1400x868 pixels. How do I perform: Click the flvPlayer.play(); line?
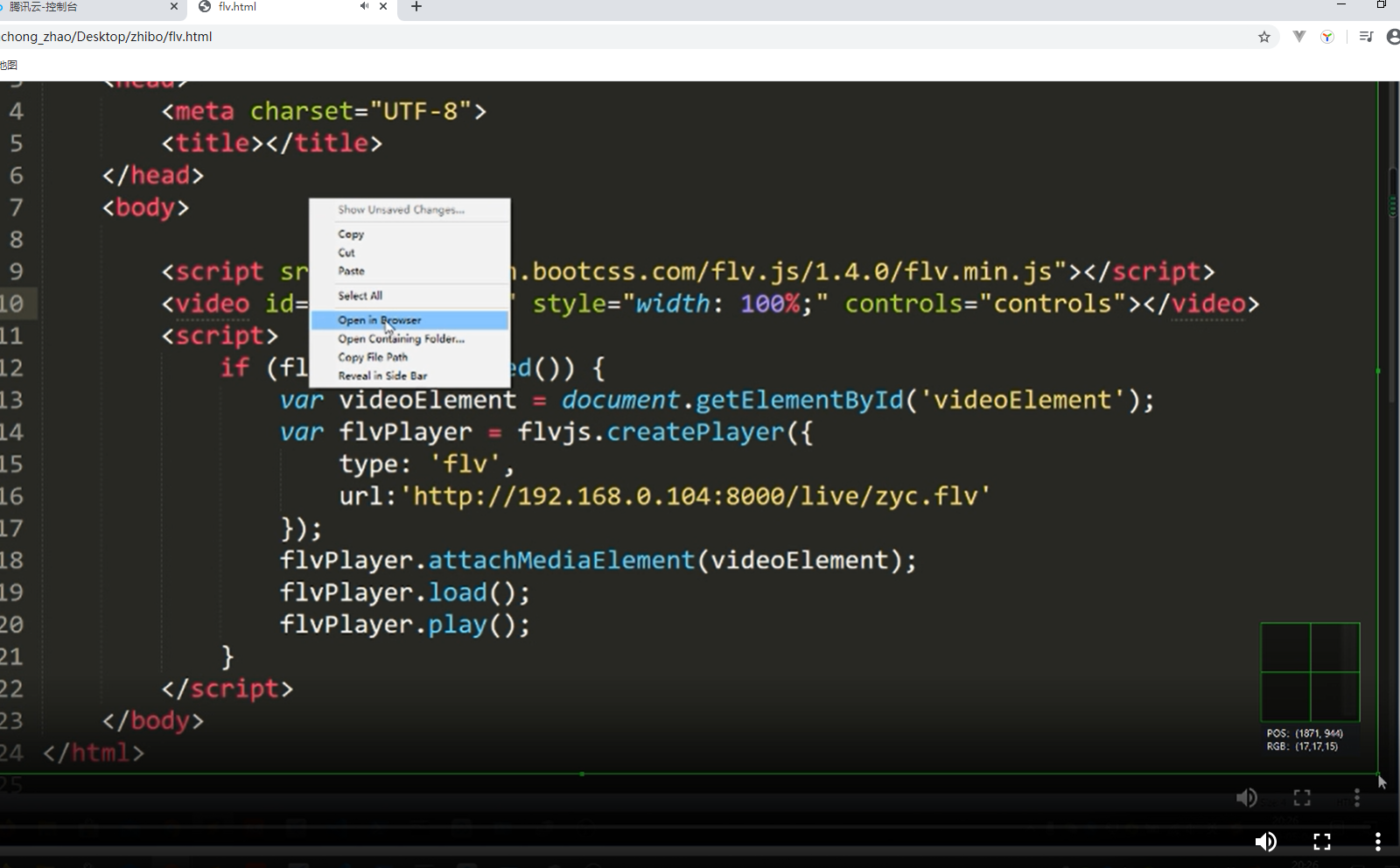[x=405, y=625]
